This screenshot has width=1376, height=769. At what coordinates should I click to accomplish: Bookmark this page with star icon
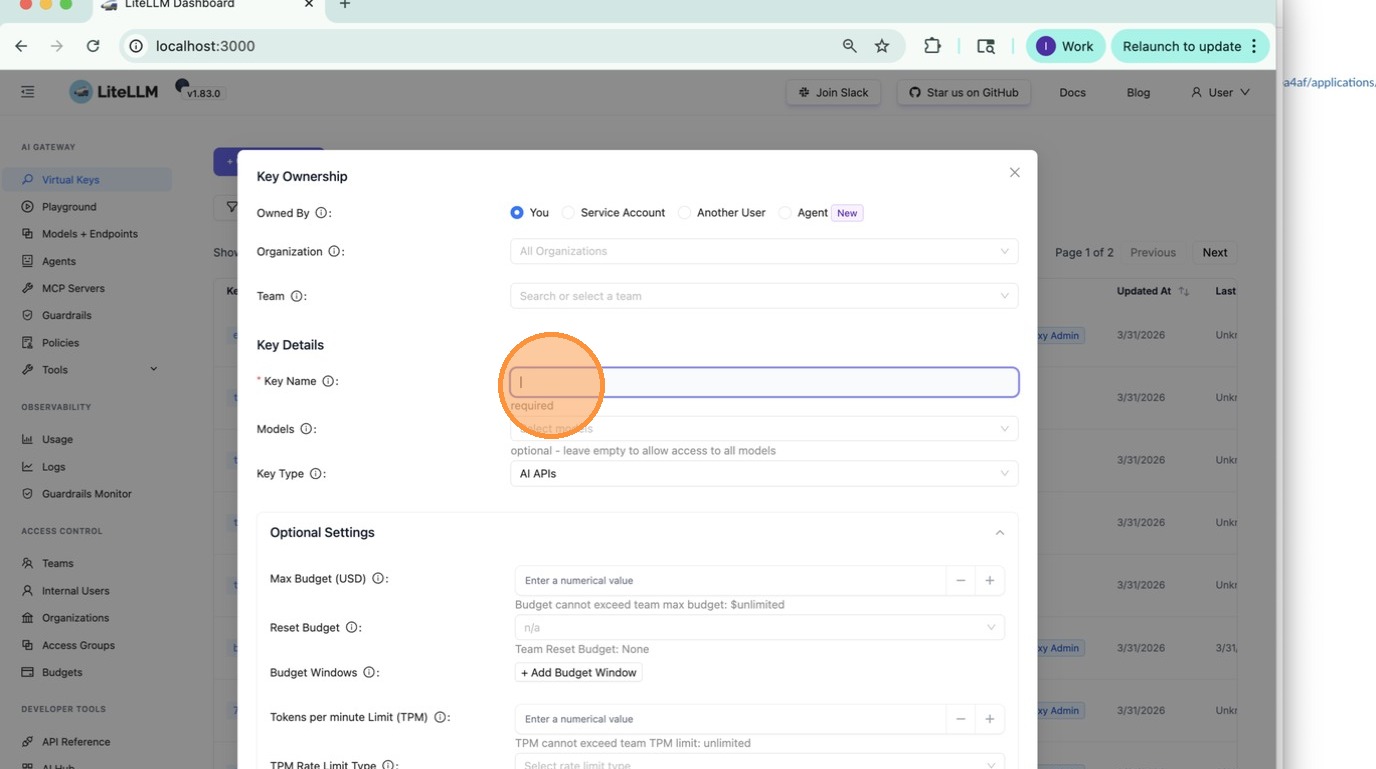coord(882,46)
